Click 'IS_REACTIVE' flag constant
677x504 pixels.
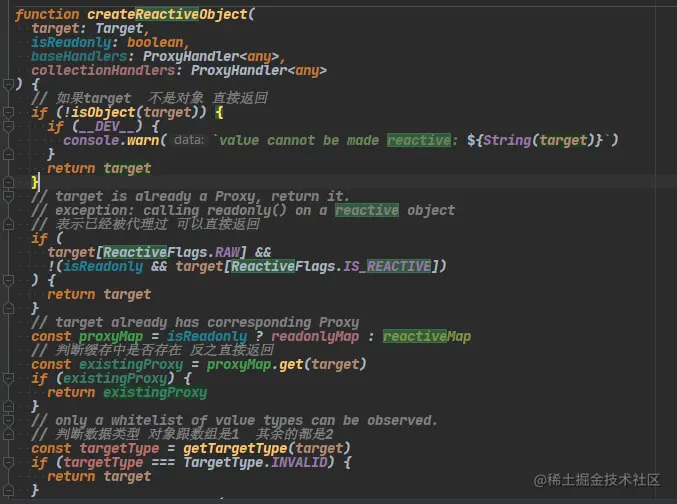[387, 266]
